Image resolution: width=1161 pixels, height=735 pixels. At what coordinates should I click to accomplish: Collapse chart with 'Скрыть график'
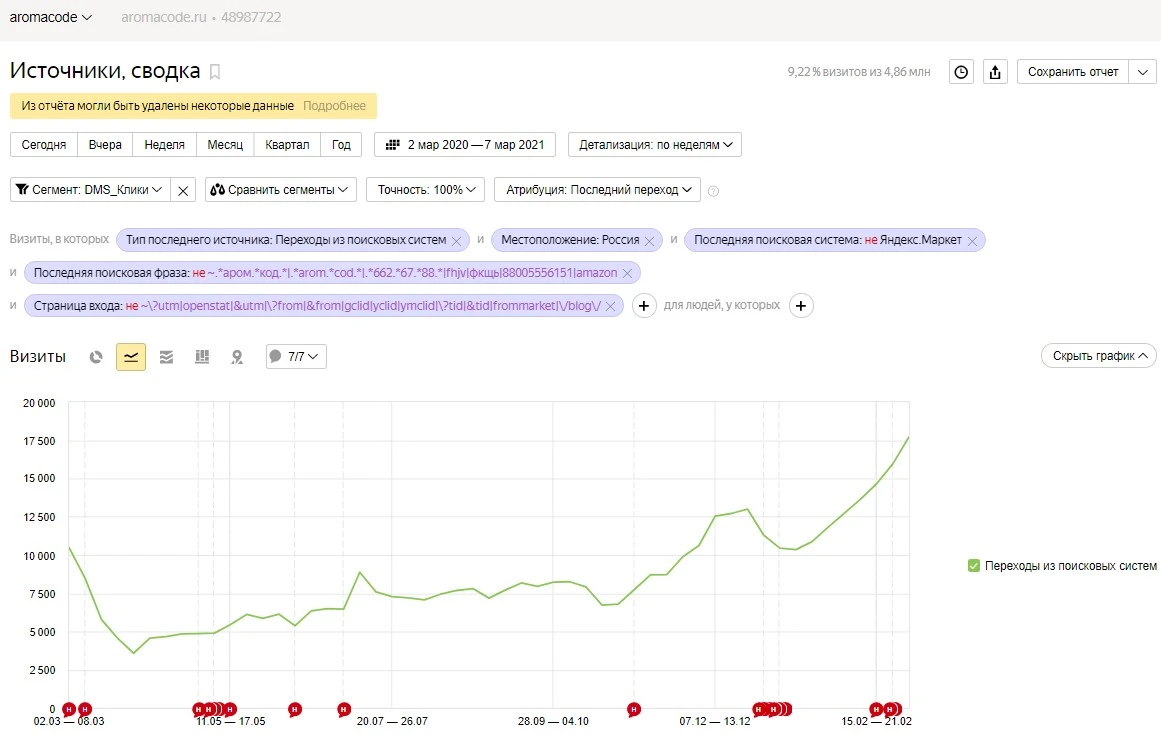coord(1098,356)
